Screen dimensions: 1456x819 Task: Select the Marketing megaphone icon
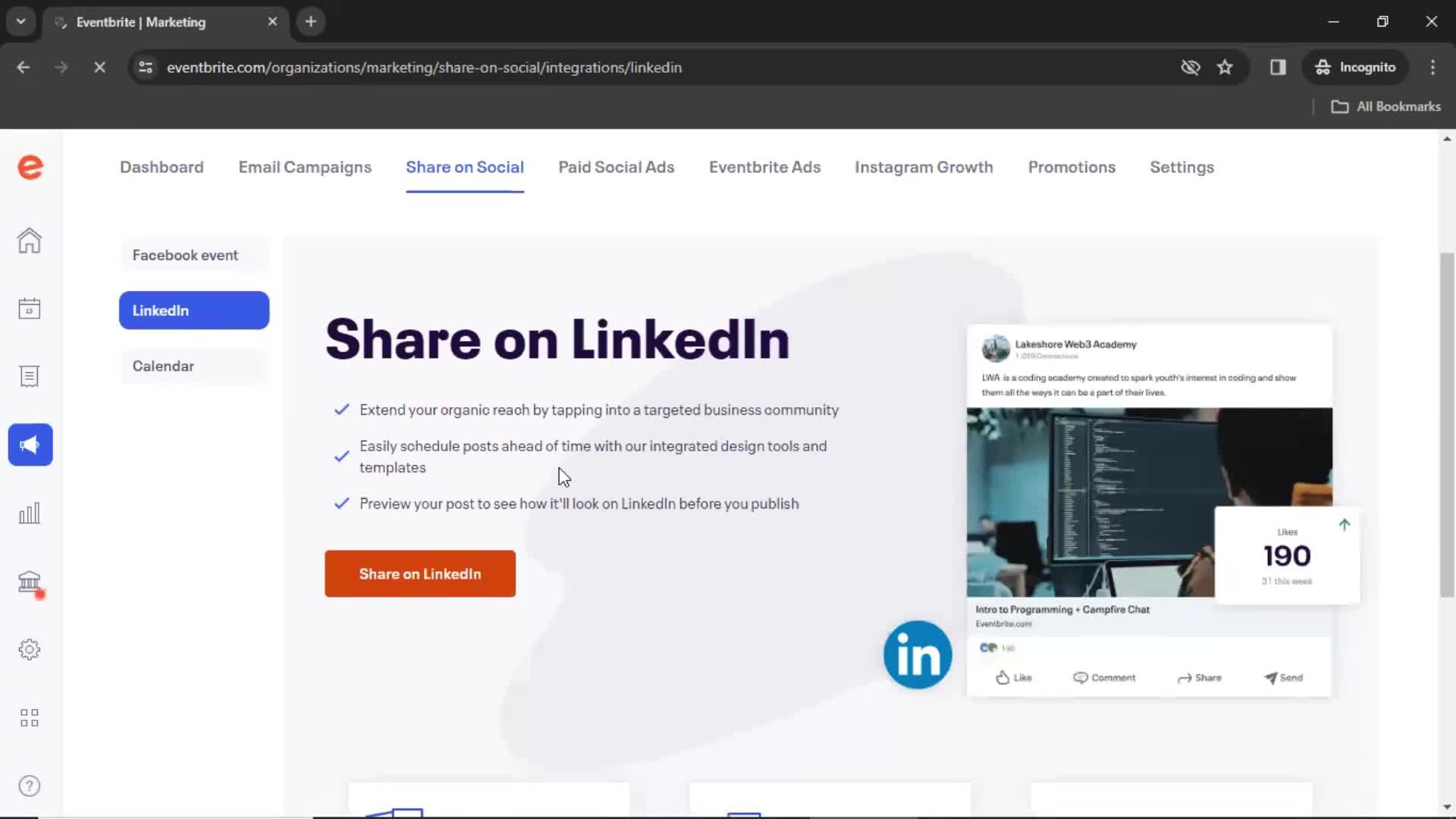point(30,444)
